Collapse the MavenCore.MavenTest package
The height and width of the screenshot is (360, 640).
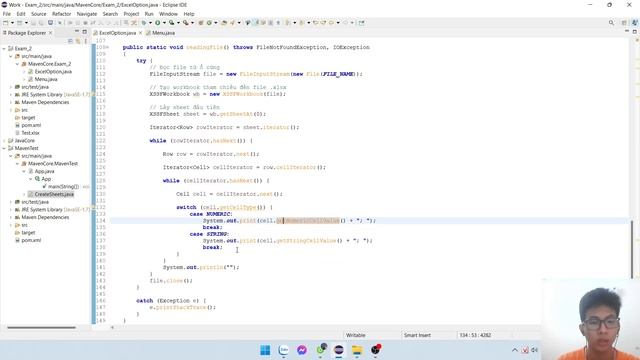[x=18, y=164]
